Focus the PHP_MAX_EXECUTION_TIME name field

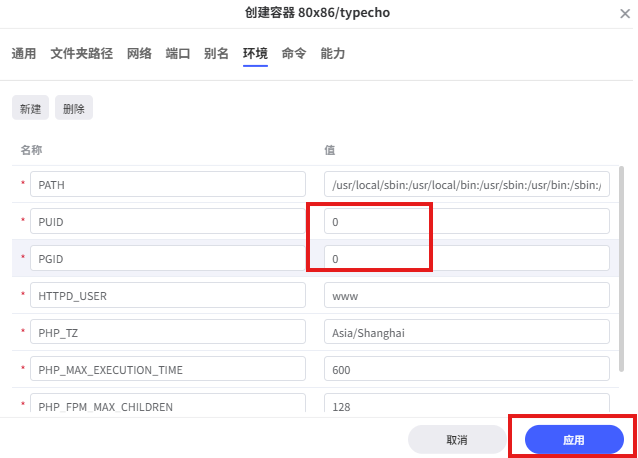tap(167, 369)
